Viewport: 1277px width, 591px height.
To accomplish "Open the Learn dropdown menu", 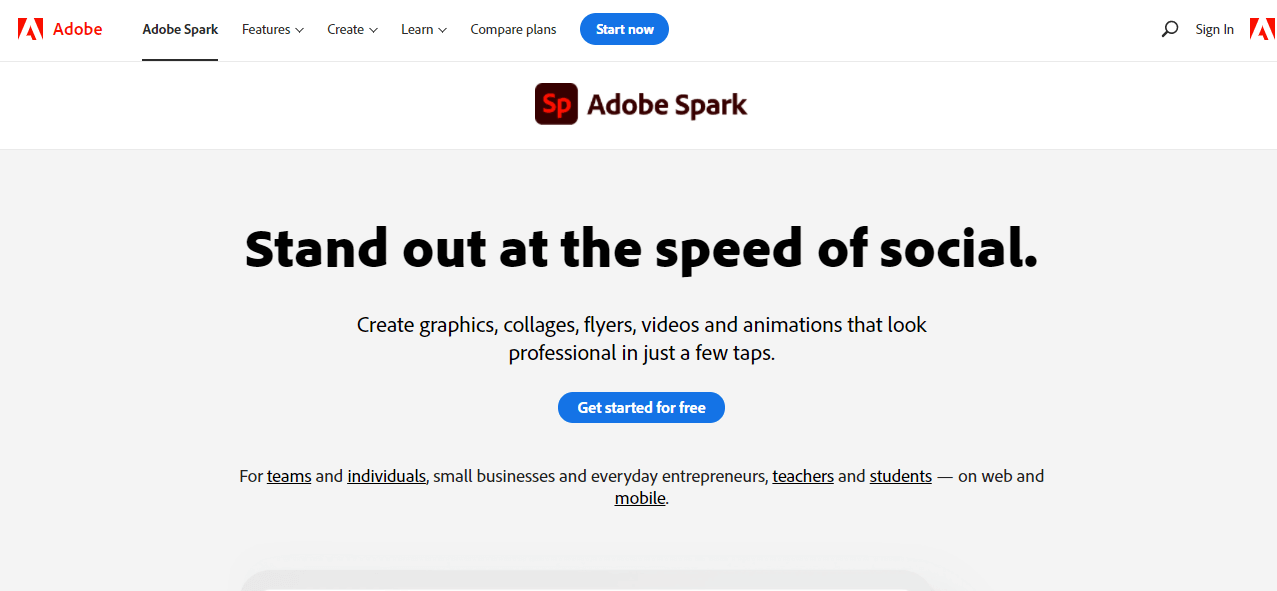I will pos(424,29).
